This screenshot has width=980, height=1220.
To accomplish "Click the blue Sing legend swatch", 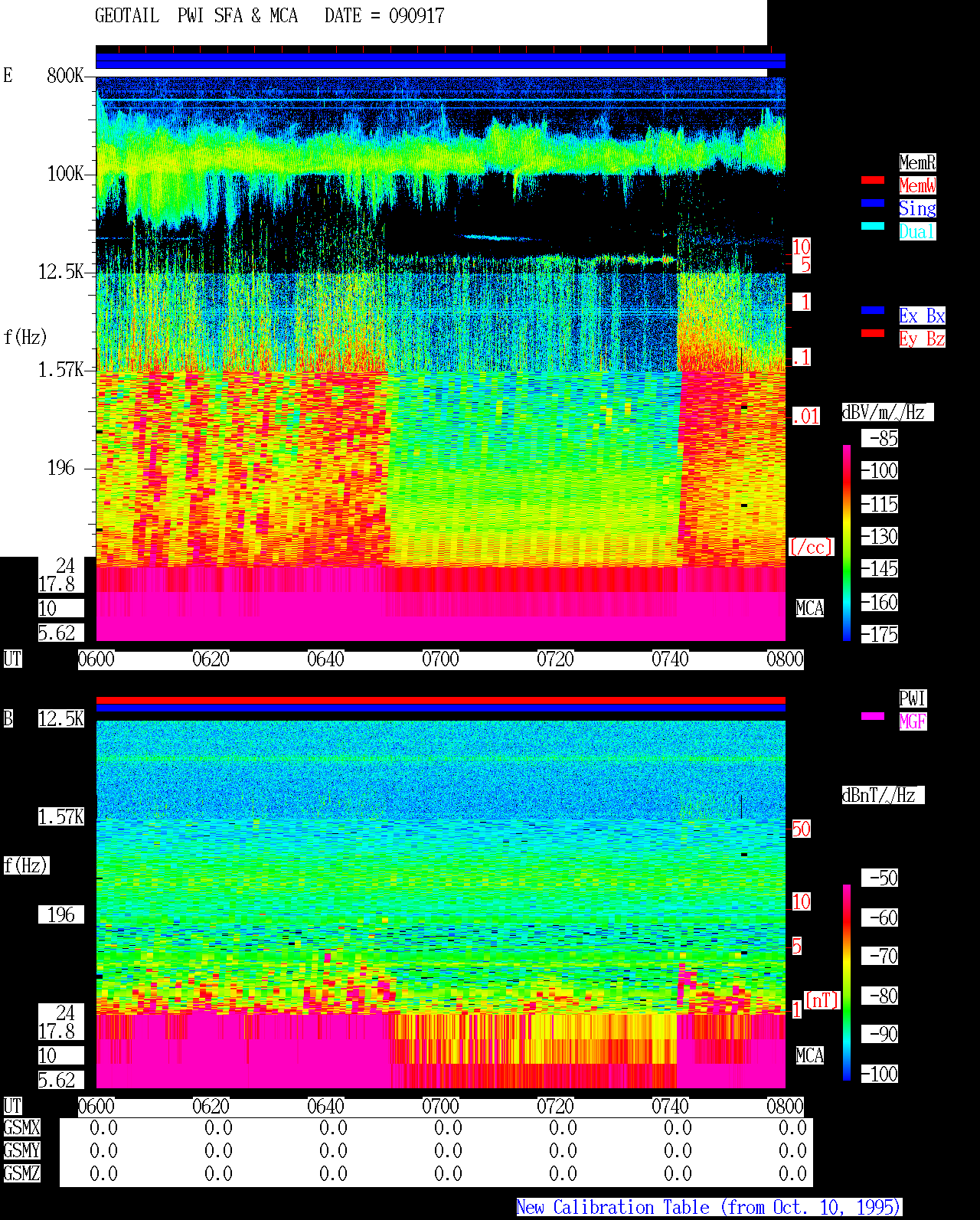I will pos(873,203).
